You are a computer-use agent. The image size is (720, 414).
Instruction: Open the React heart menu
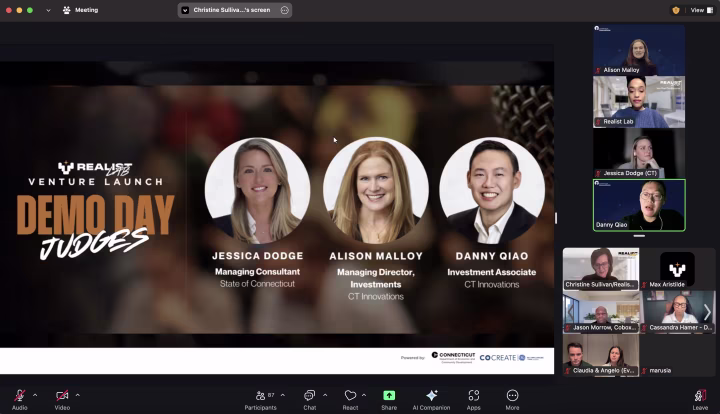point(350,399)
